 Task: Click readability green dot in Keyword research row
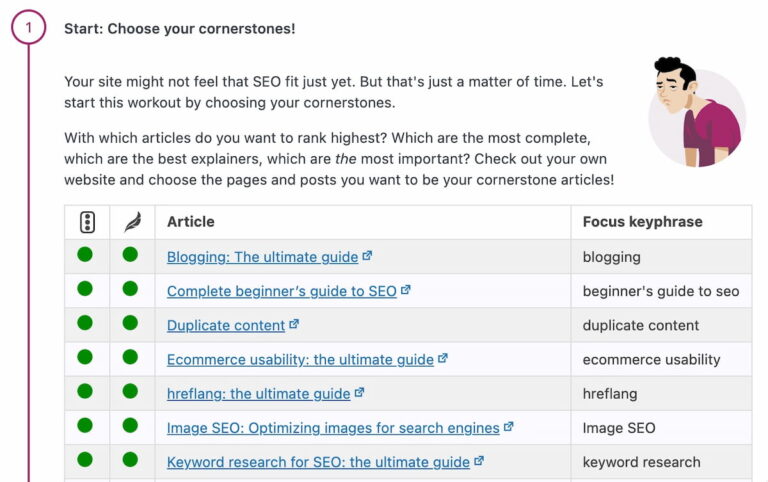tap(130, 460)
